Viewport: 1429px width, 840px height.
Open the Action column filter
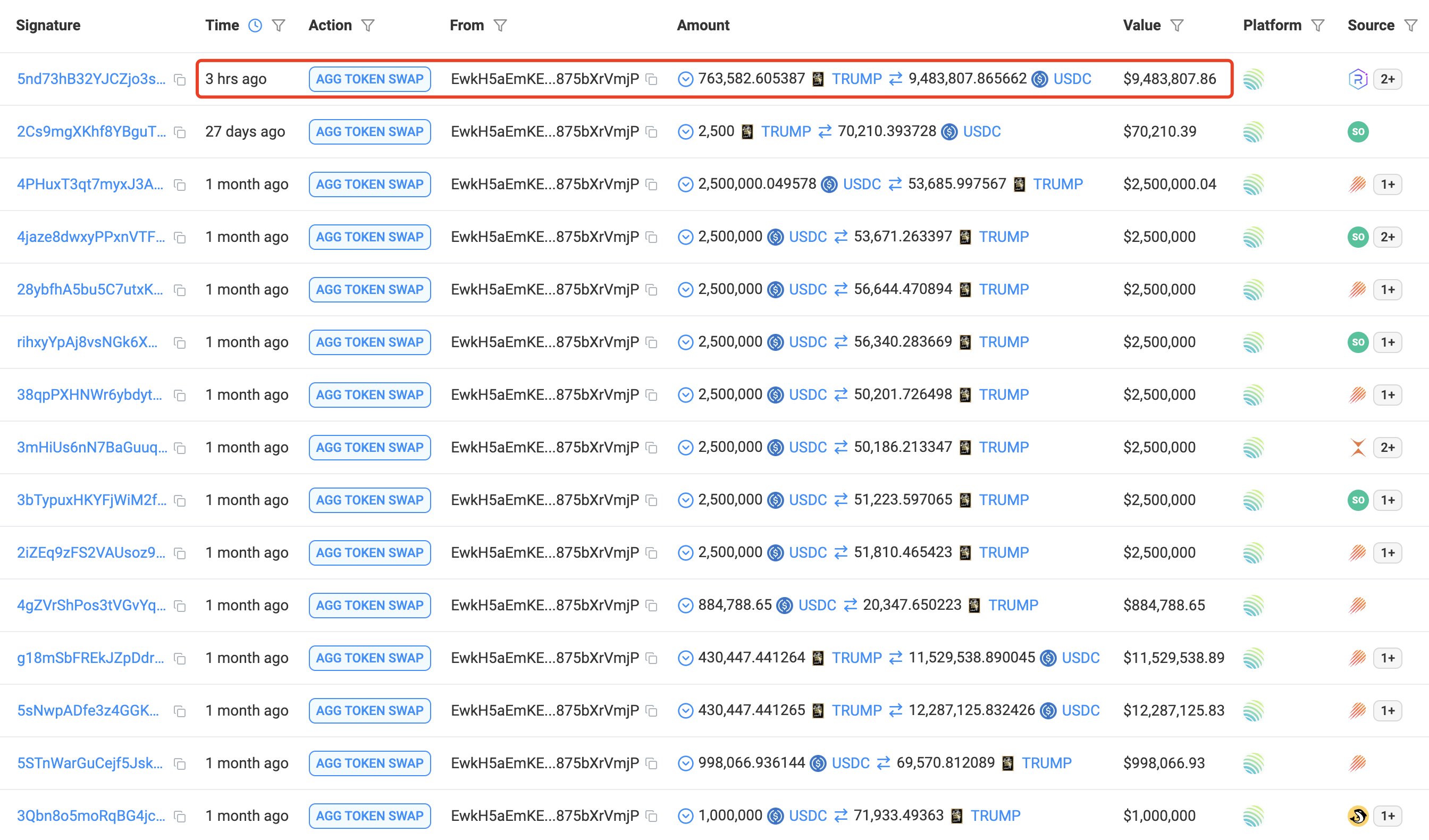(x=368, y=26)
